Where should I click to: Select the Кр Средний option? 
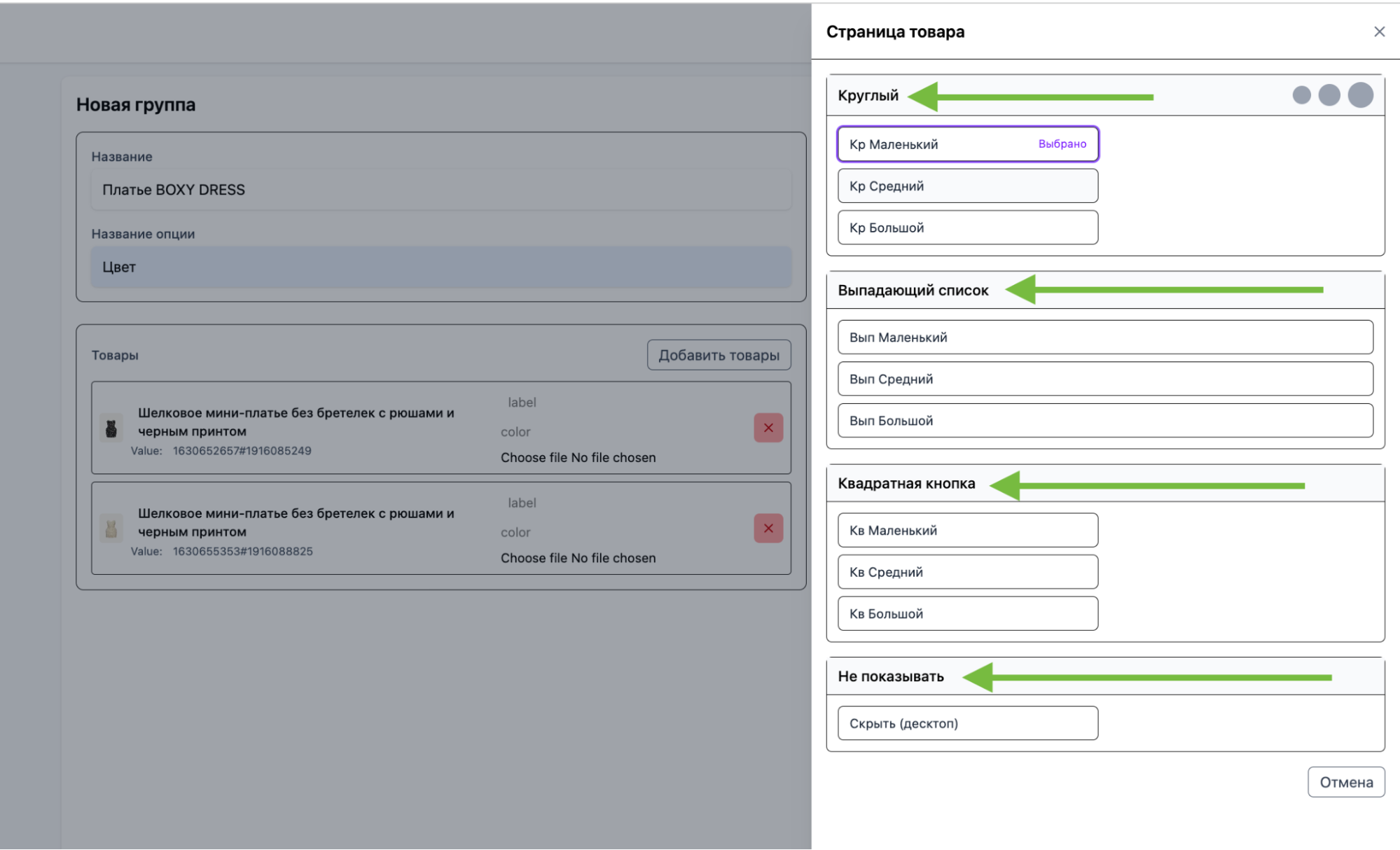[x=967, y=186]
